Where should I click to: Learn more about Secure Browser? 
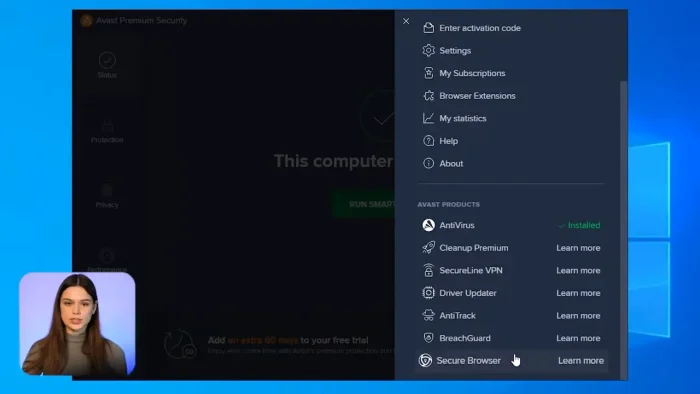click(x=581, y=361)
